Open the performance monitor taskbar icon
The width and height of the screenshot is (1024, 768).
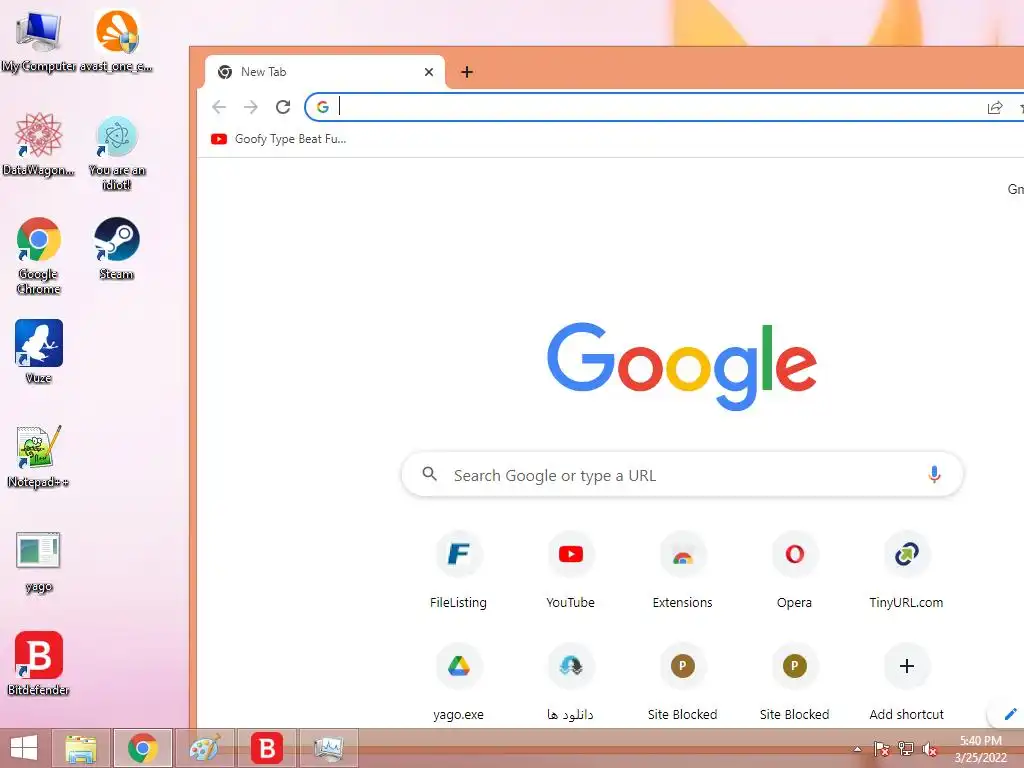click(x=329, y=748)
